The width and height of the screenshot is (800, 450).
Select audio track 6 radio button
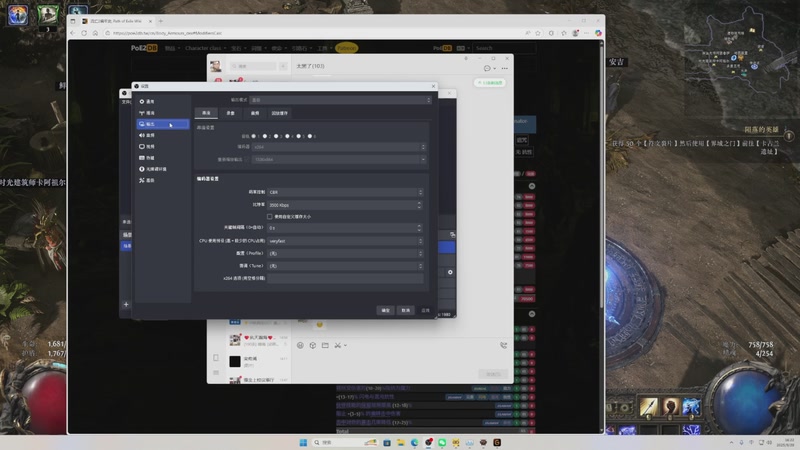310,136
